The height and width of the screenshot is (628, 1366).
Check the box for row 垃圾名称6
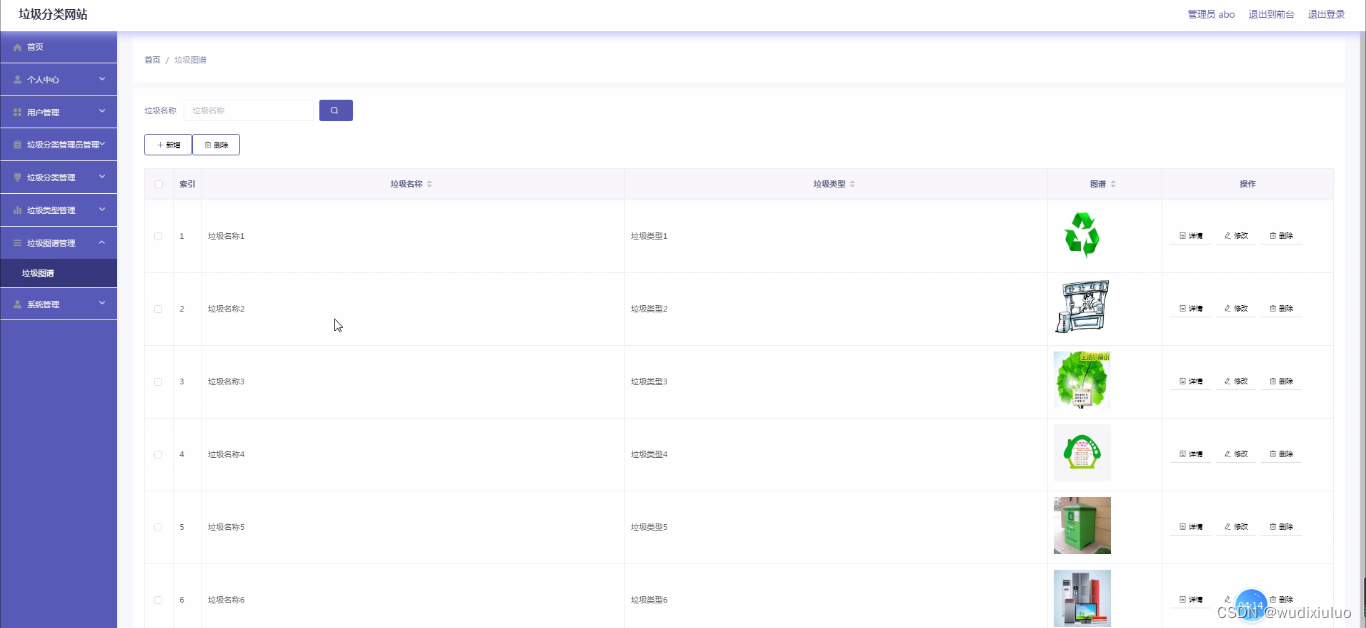[x=158, y=600]
